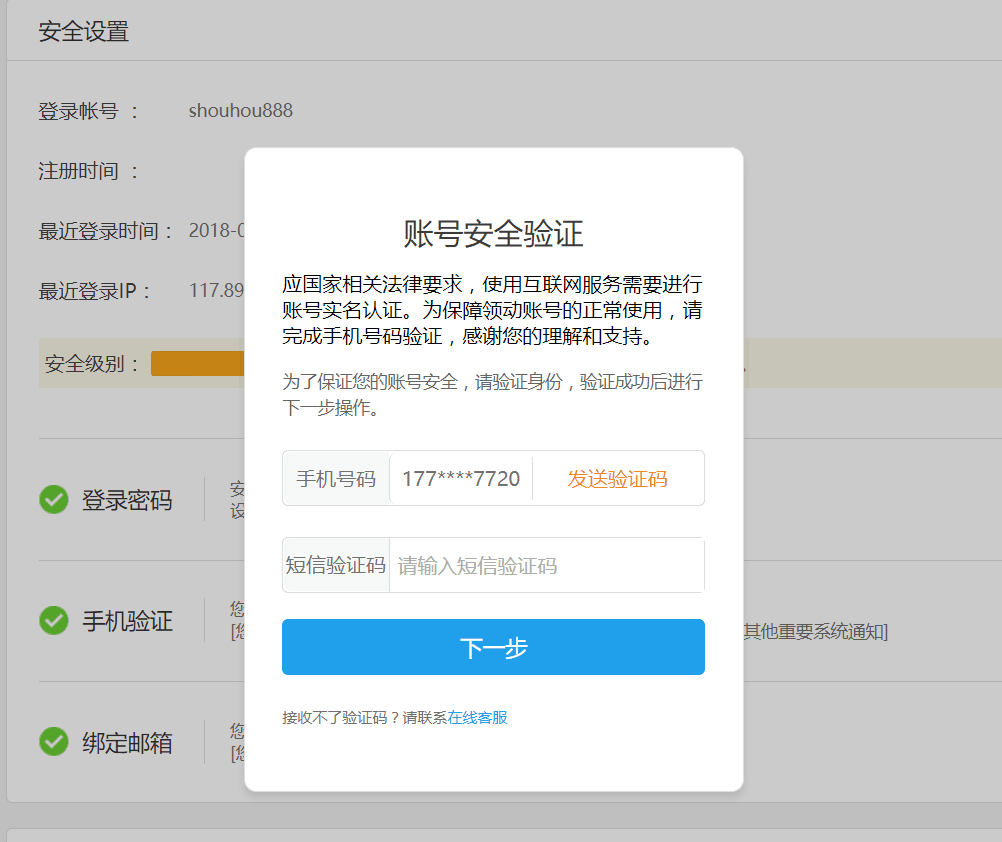Click the 短信验证码 field label
The width and height of the screenshot is (1002, 842).
pos(336,565)
